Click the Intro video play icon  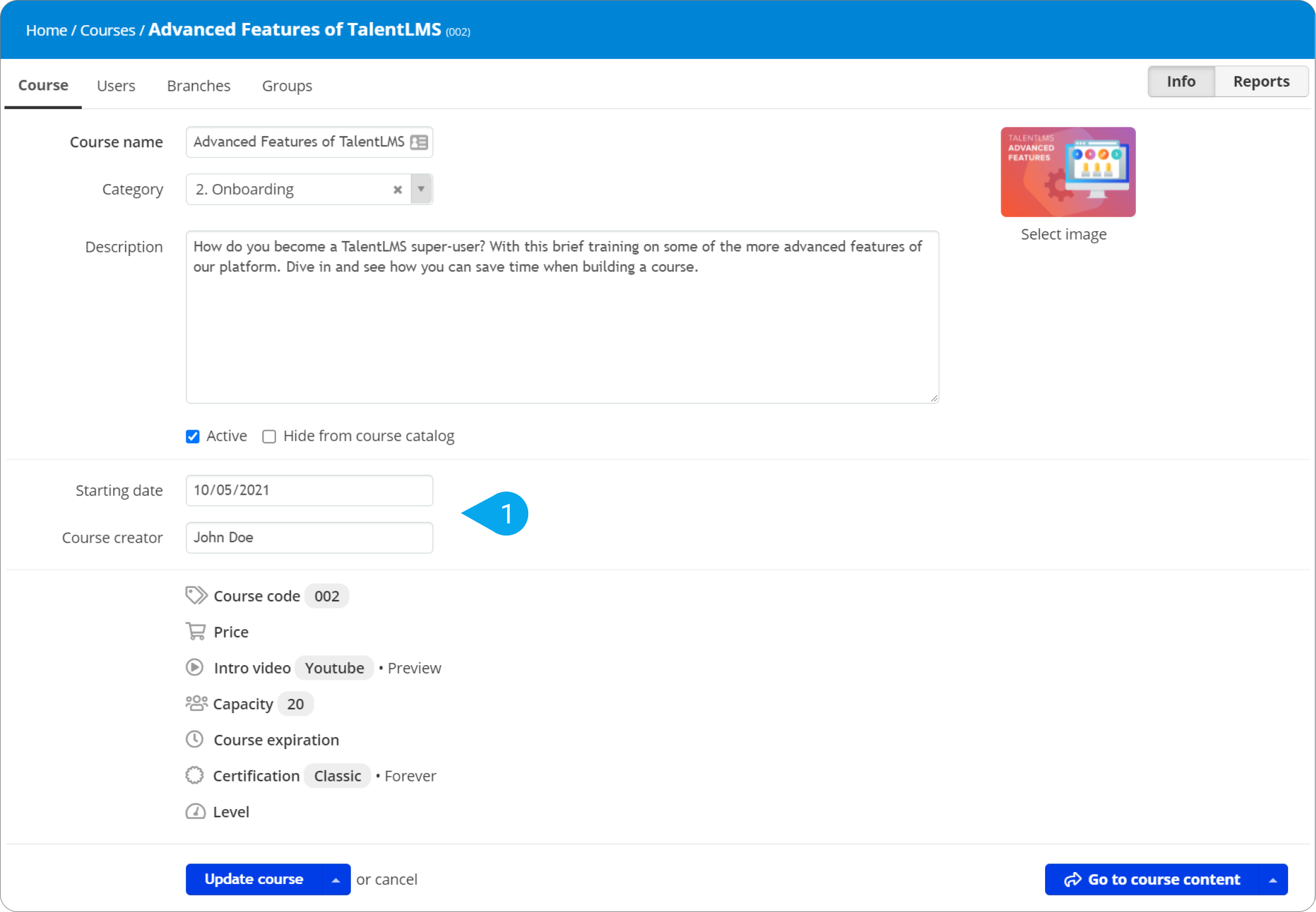[x=195, y=667]
